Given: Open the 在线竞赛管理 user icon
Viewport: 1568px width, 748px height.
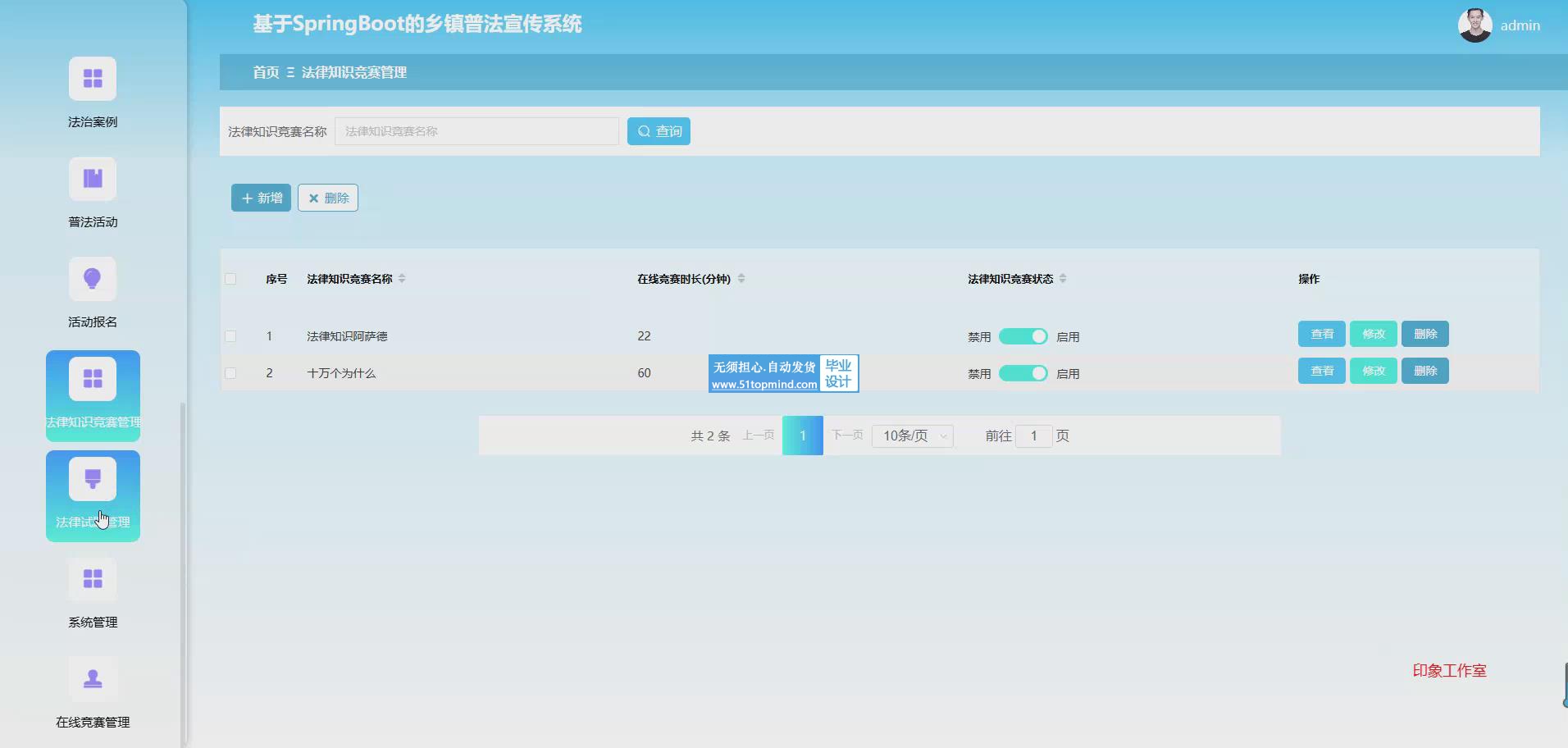Looking at the screenshot, I should click(93, 680).
